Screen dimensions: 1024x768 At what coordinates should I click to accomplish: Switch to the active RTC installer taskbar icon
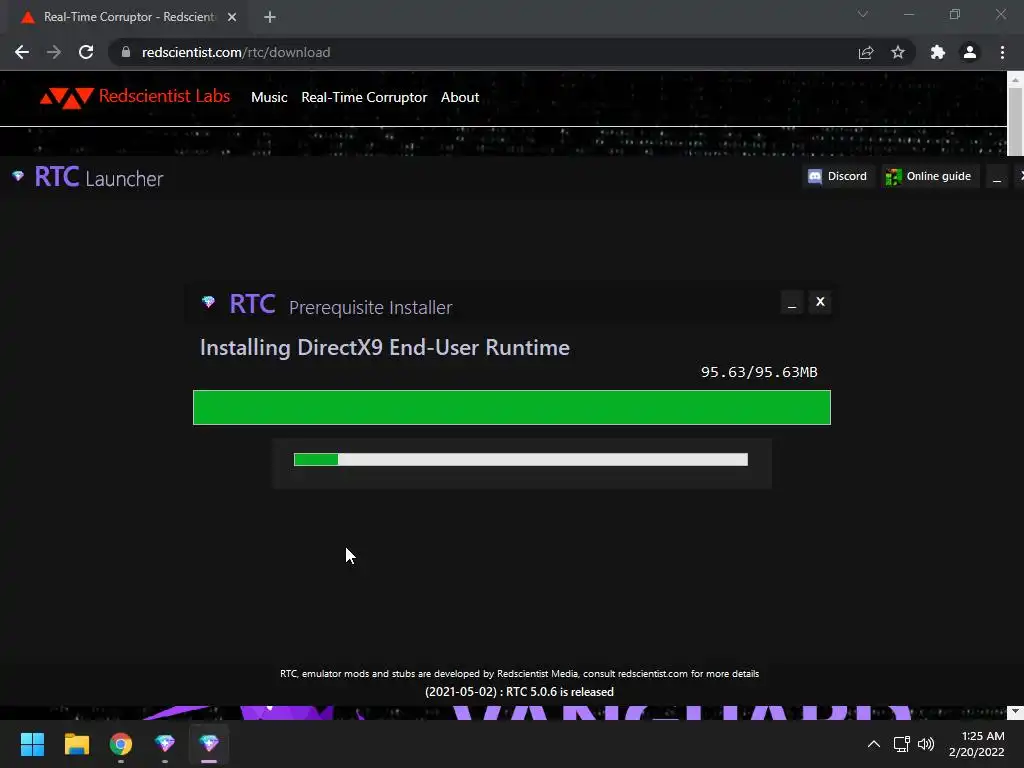209,744
